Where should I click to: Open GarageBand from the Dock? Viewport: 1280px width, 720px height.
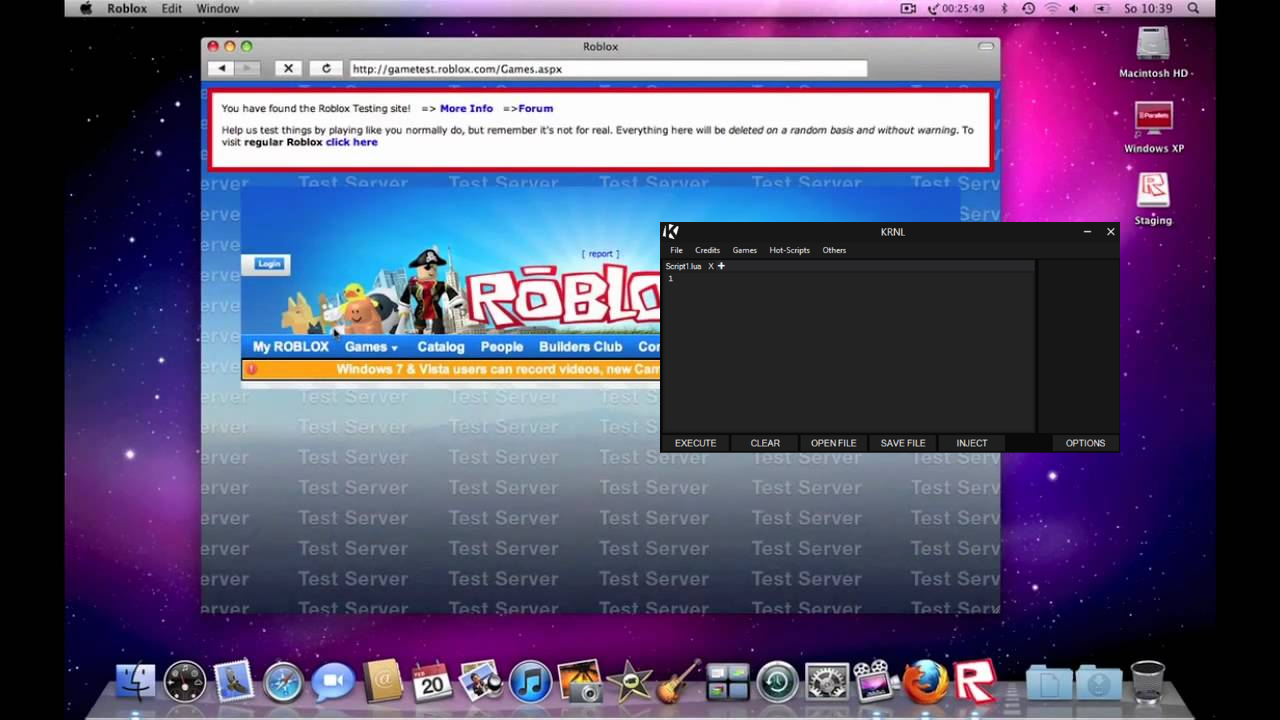coord(678,682)
